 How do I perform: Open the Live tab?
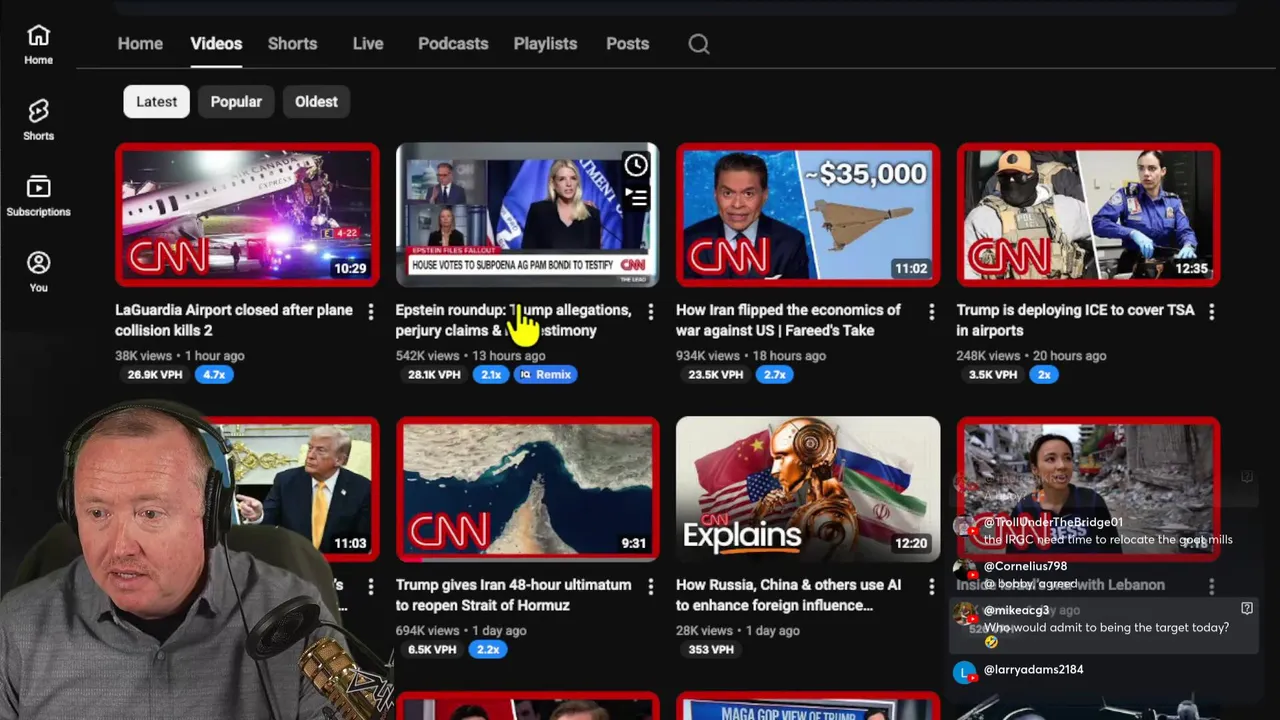(368, 44)
